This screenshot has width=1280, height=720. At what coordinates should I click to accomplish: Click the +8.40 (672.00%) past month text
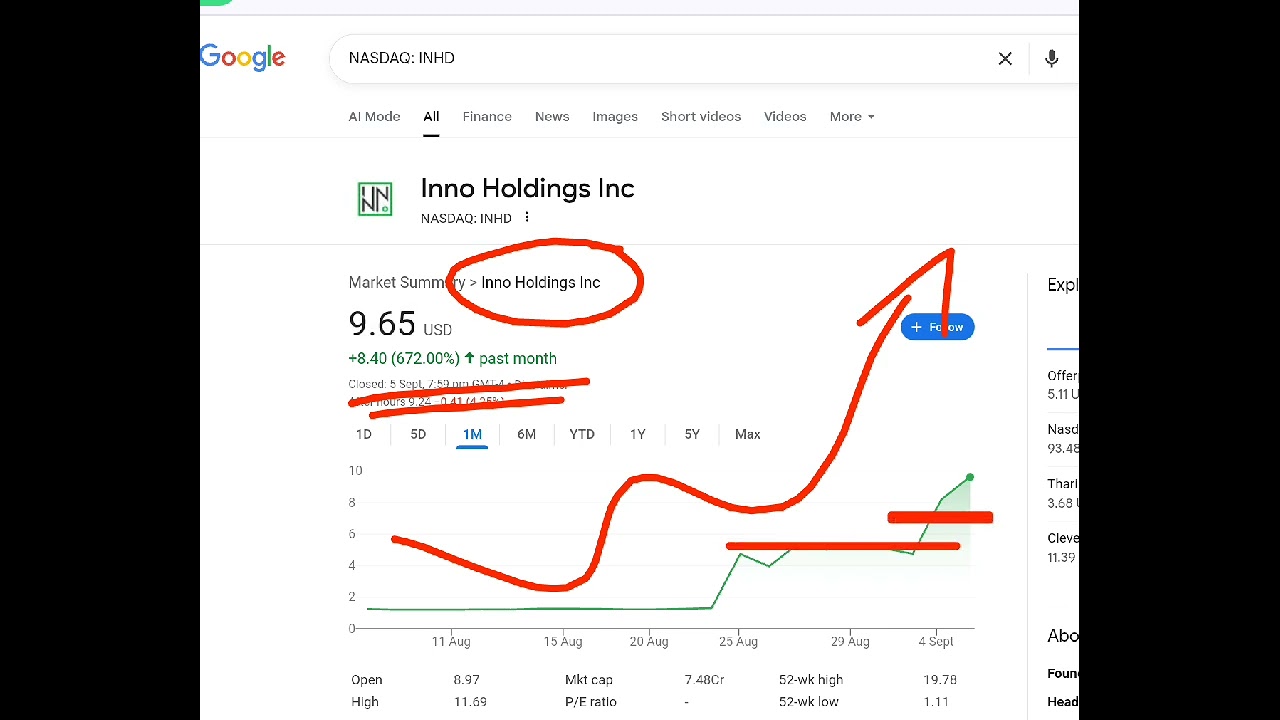[452, 358]
